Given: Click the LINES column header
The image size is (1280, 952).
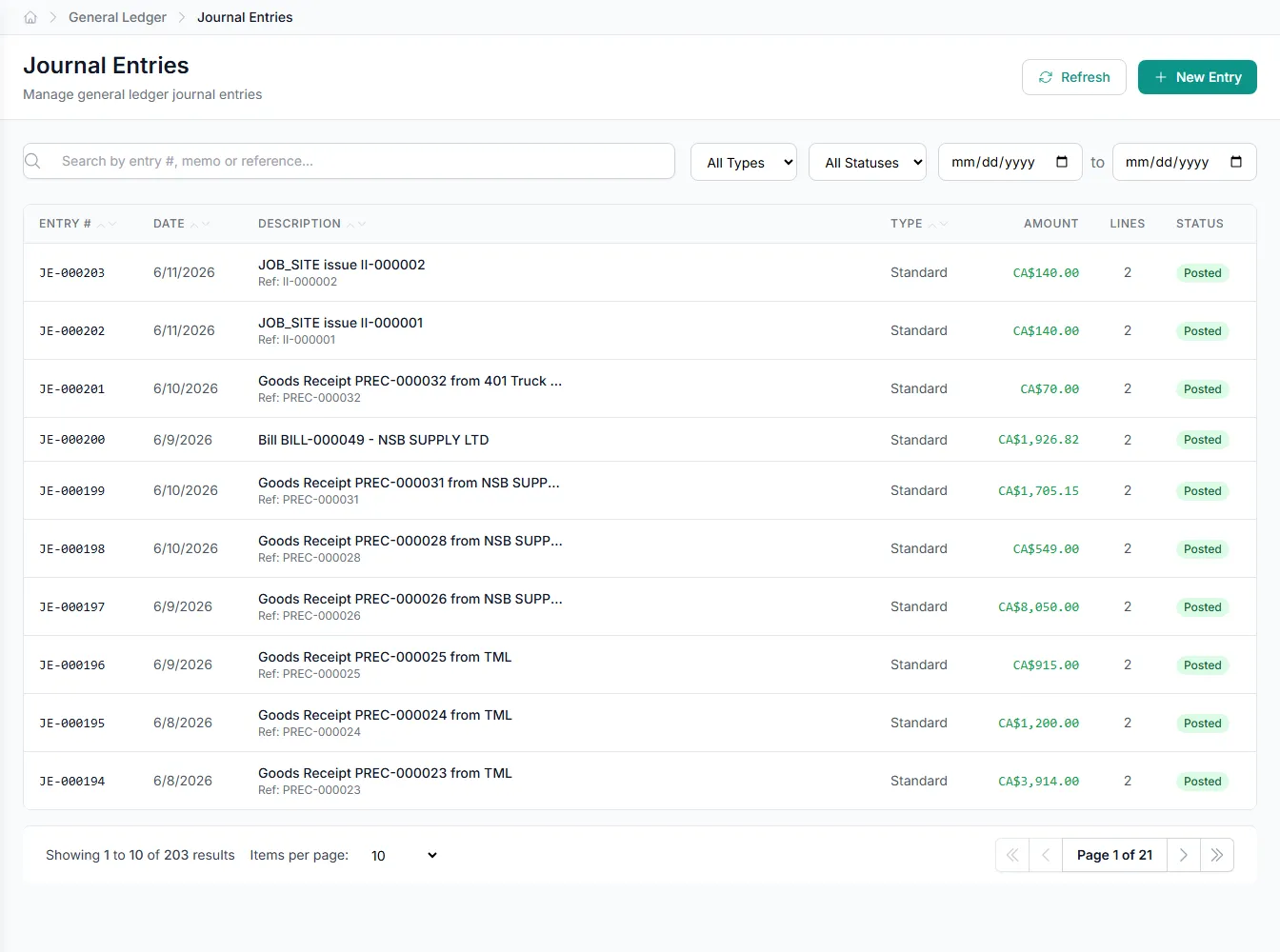Looking at the screenshot, I should (1127, 224).
